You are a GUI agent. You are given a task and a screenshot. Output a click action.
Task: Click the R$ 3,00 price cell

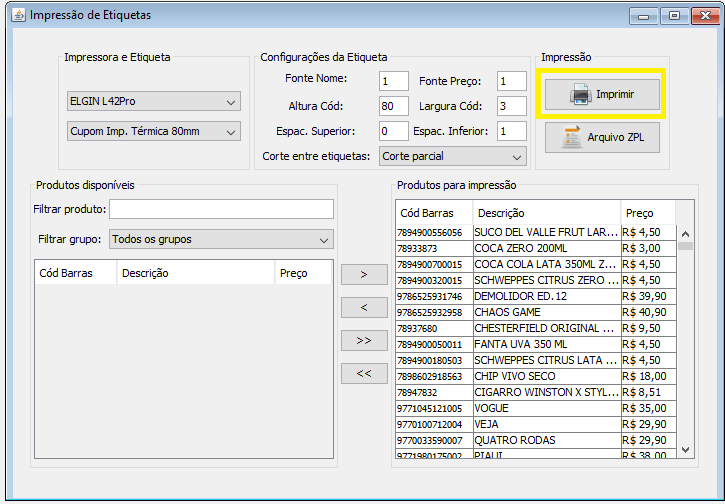pos(648,248)
